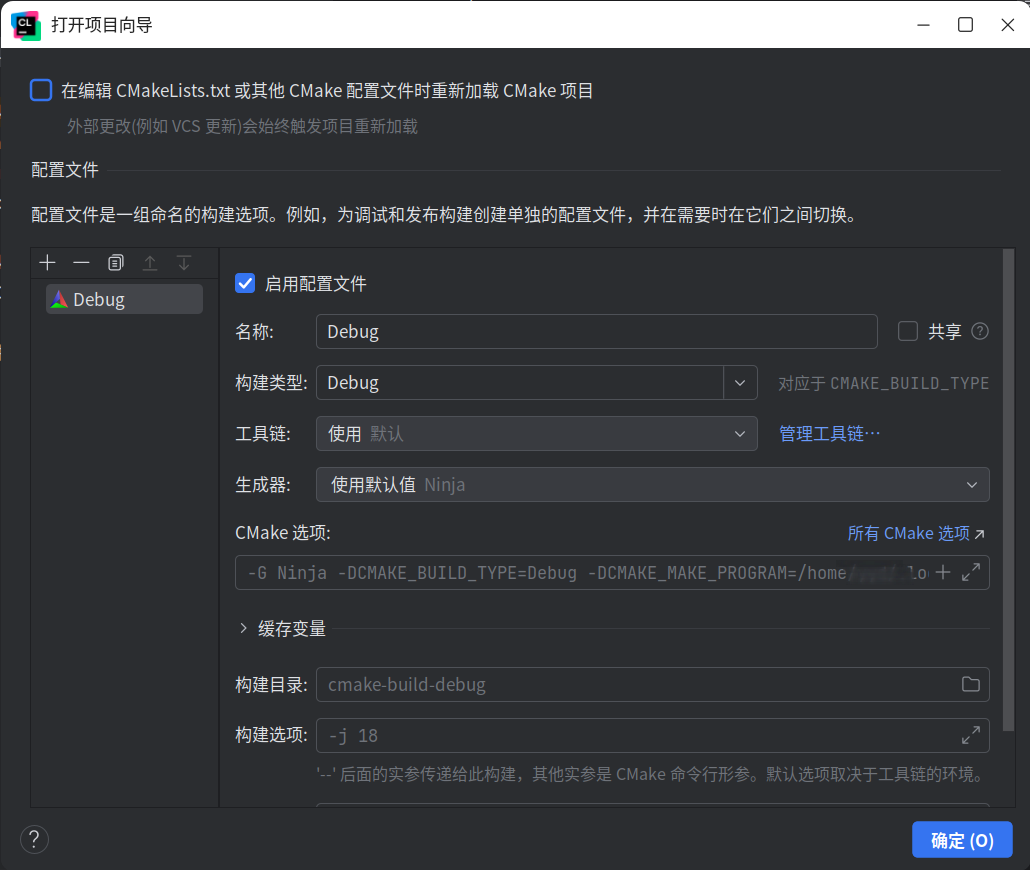Viewport: 1030px width, 870px height.
Task: Open the 管理工具链 link
Action: 829,434
